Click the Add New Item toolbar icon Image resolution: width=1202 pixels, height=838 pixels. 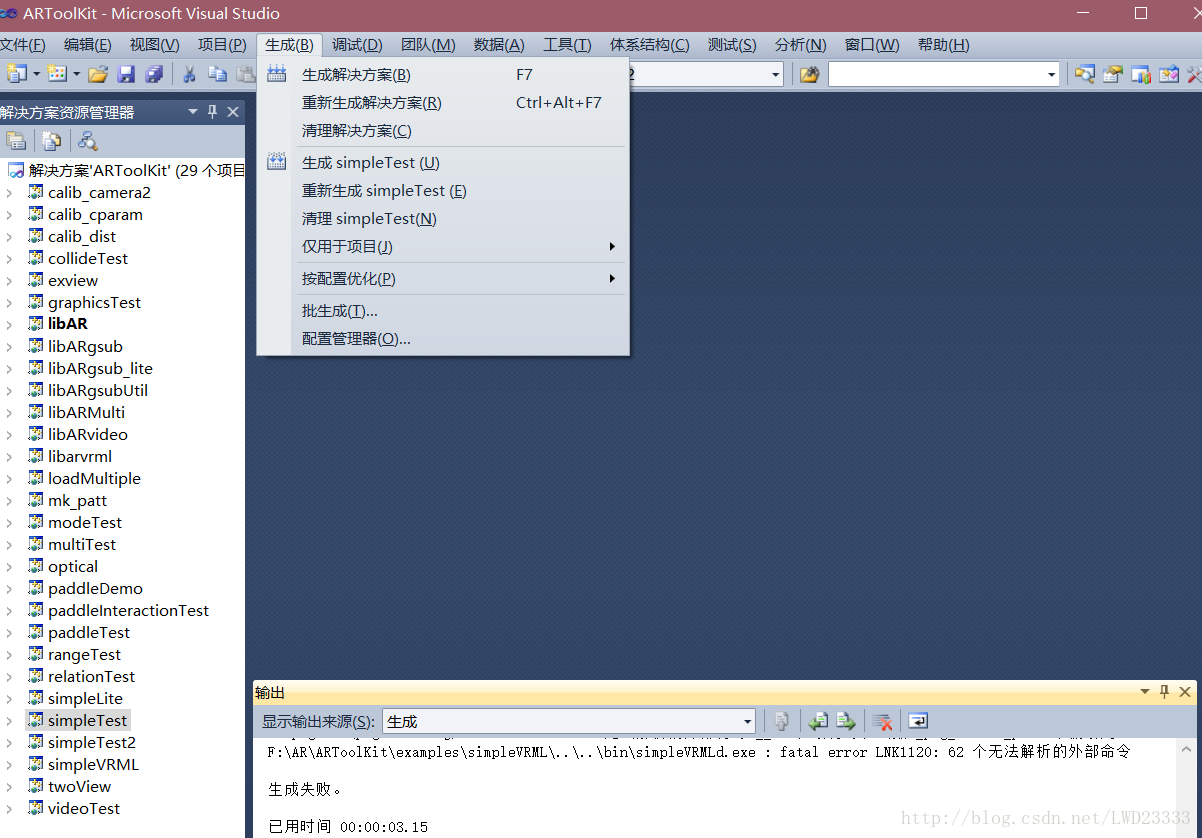pos(57,74)
